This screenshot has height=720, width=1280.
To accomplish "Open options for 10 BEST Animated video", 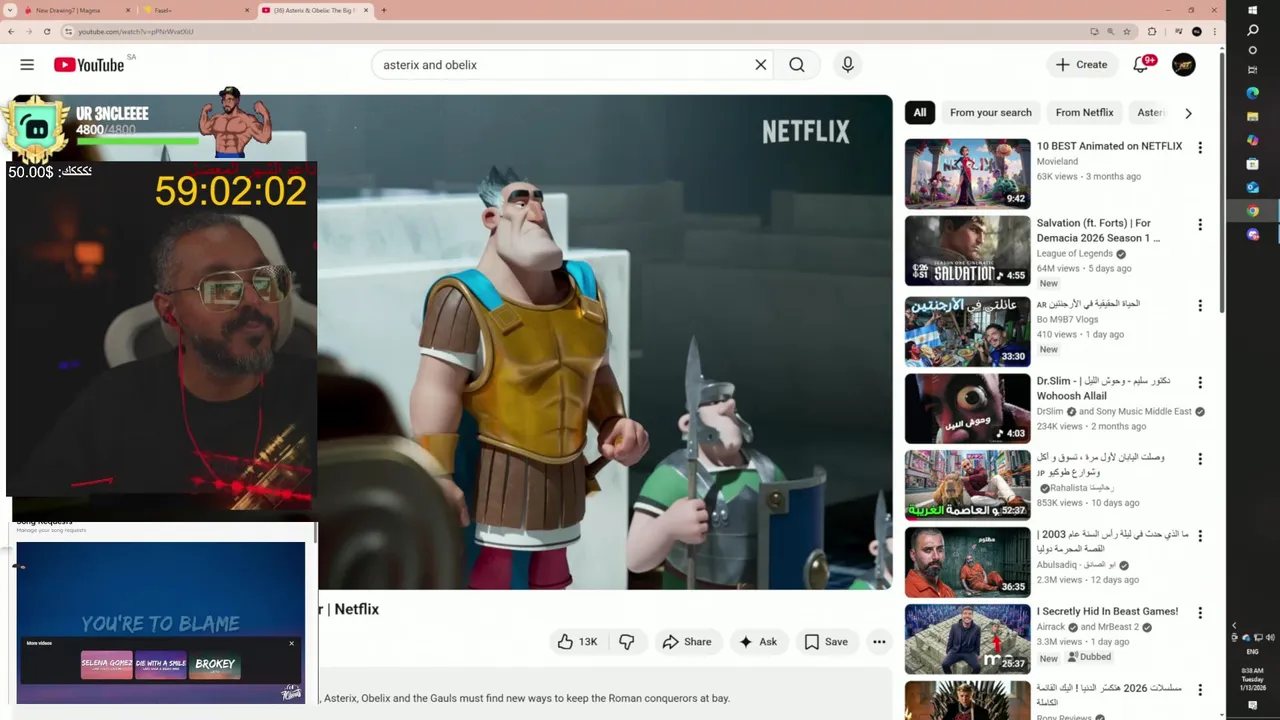I will click(1200, 148).
